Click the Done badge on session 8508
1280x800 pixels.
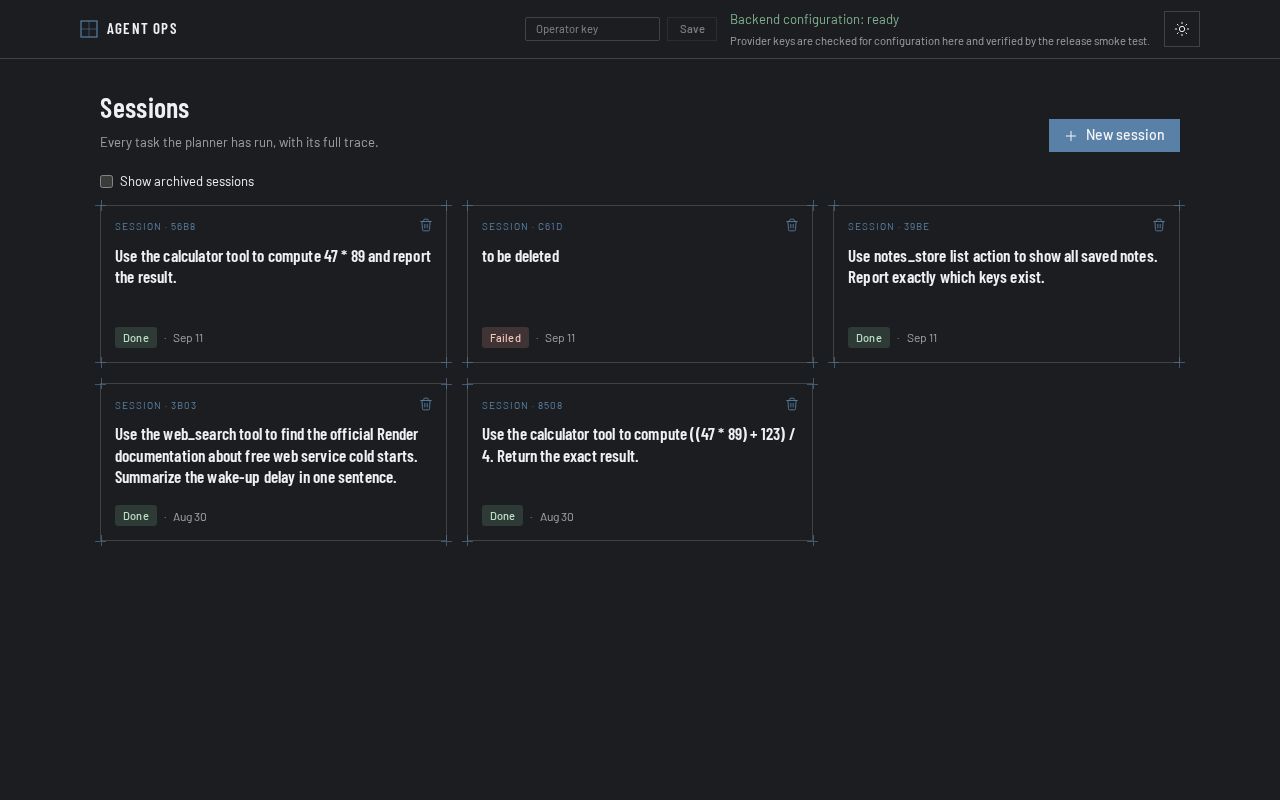click(502, 516)
